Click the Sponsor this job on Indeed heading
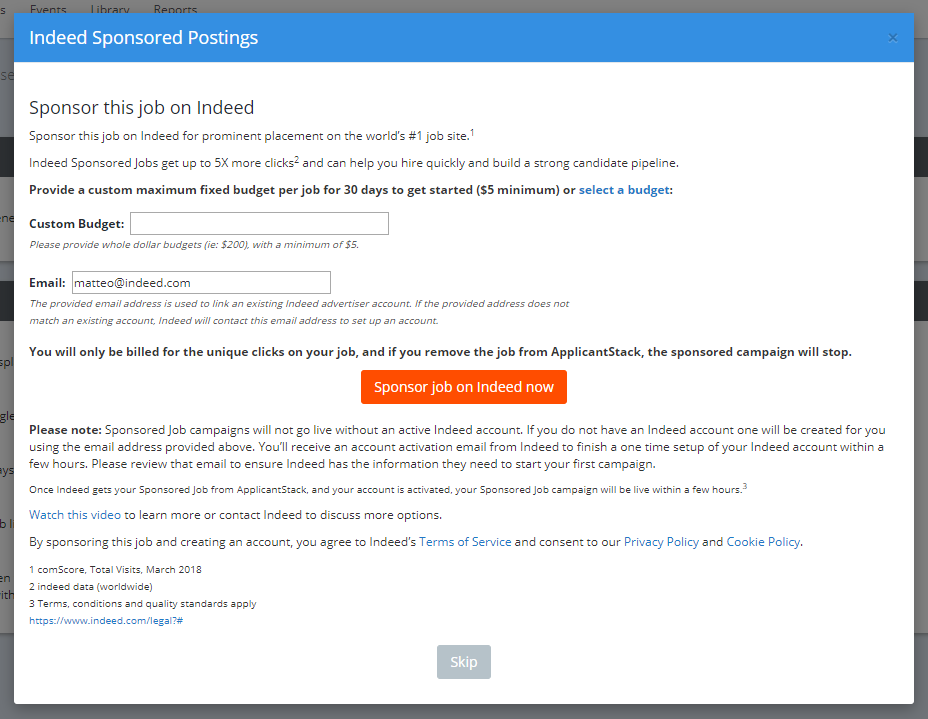 tap(143, 107)
